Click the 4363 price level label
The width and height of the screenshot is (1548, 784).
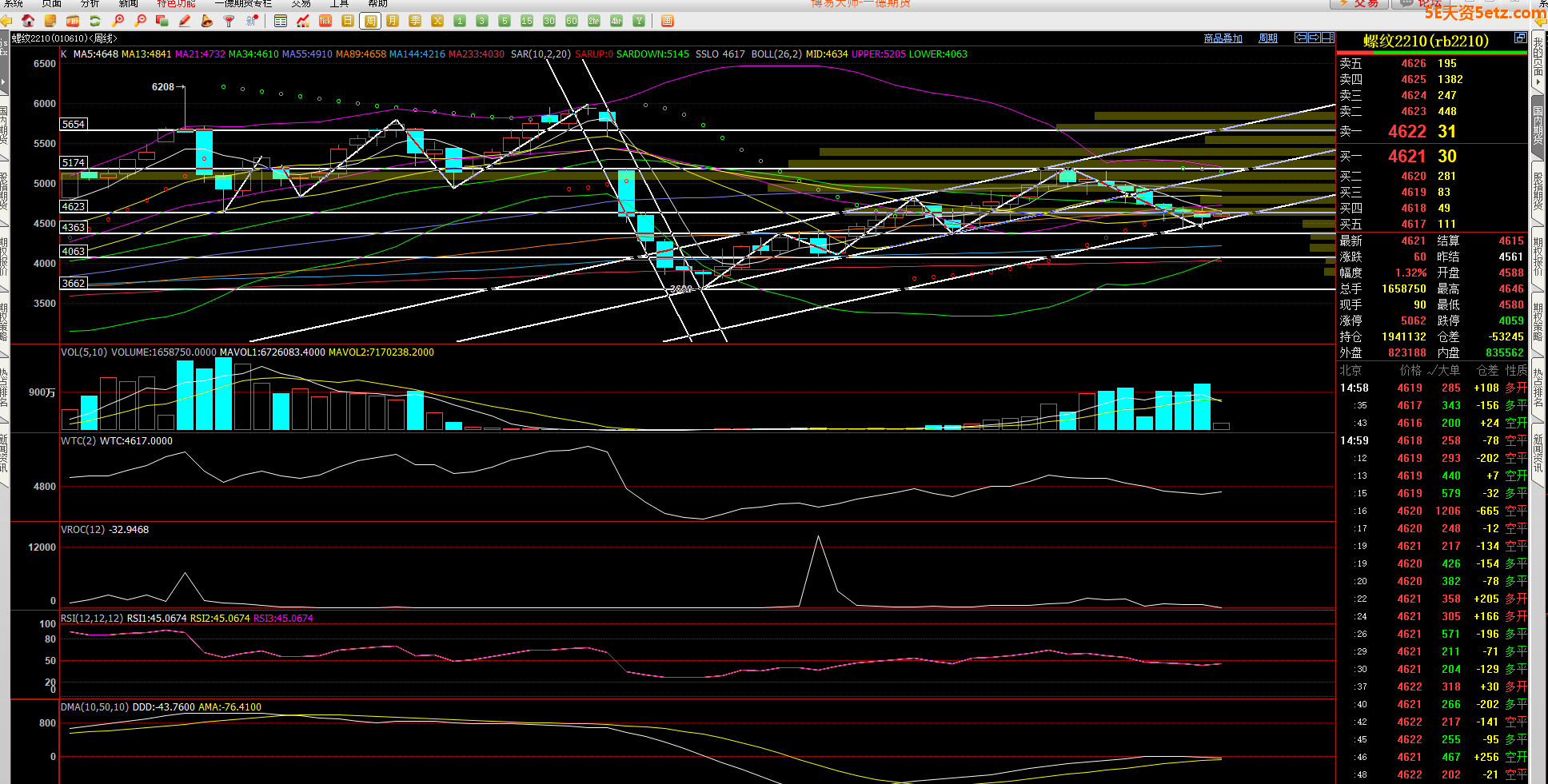pyautogui.click(x=74, y=227)
